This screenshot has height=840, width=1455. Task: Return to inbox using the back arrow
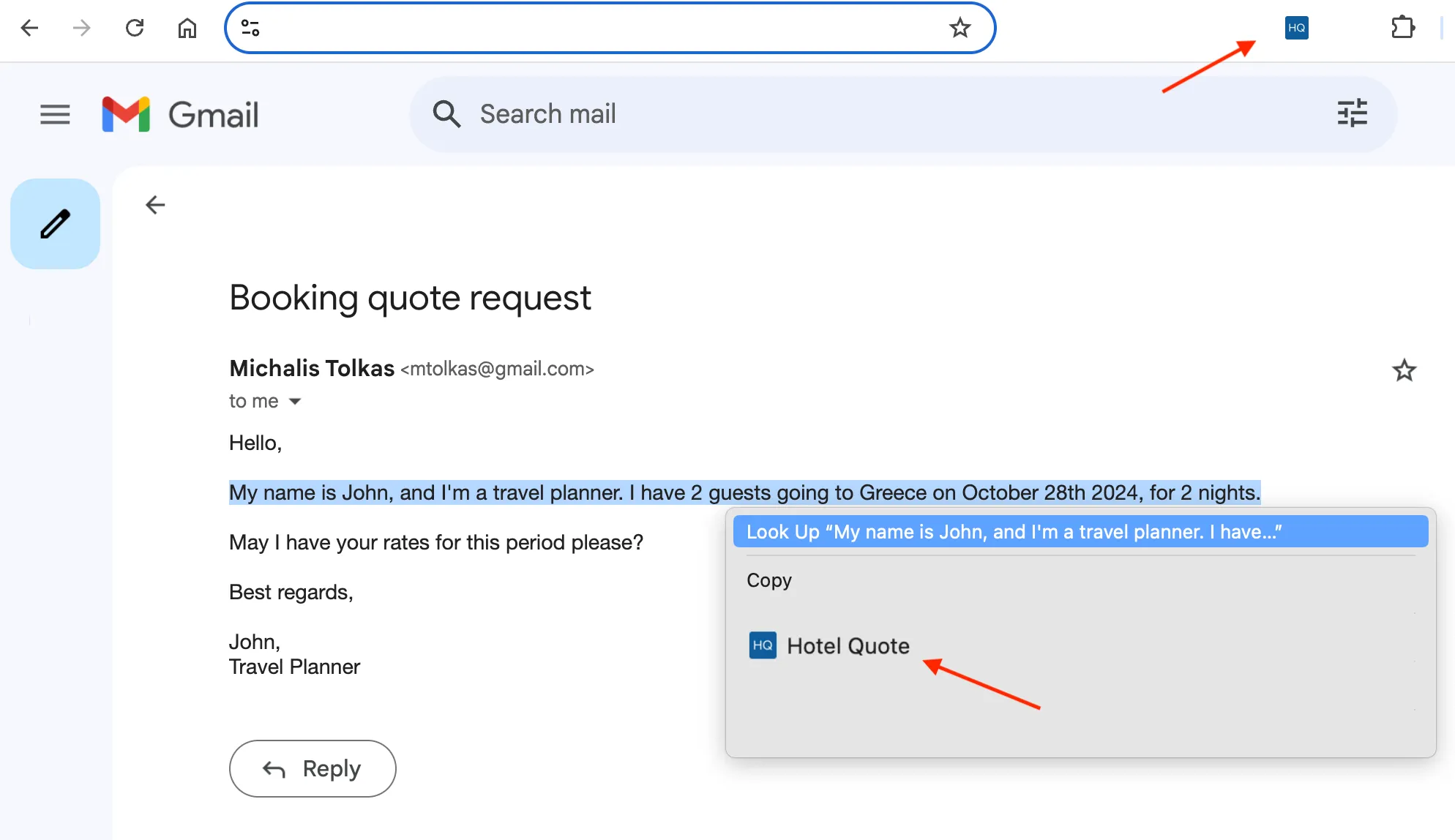pos(154,205)
